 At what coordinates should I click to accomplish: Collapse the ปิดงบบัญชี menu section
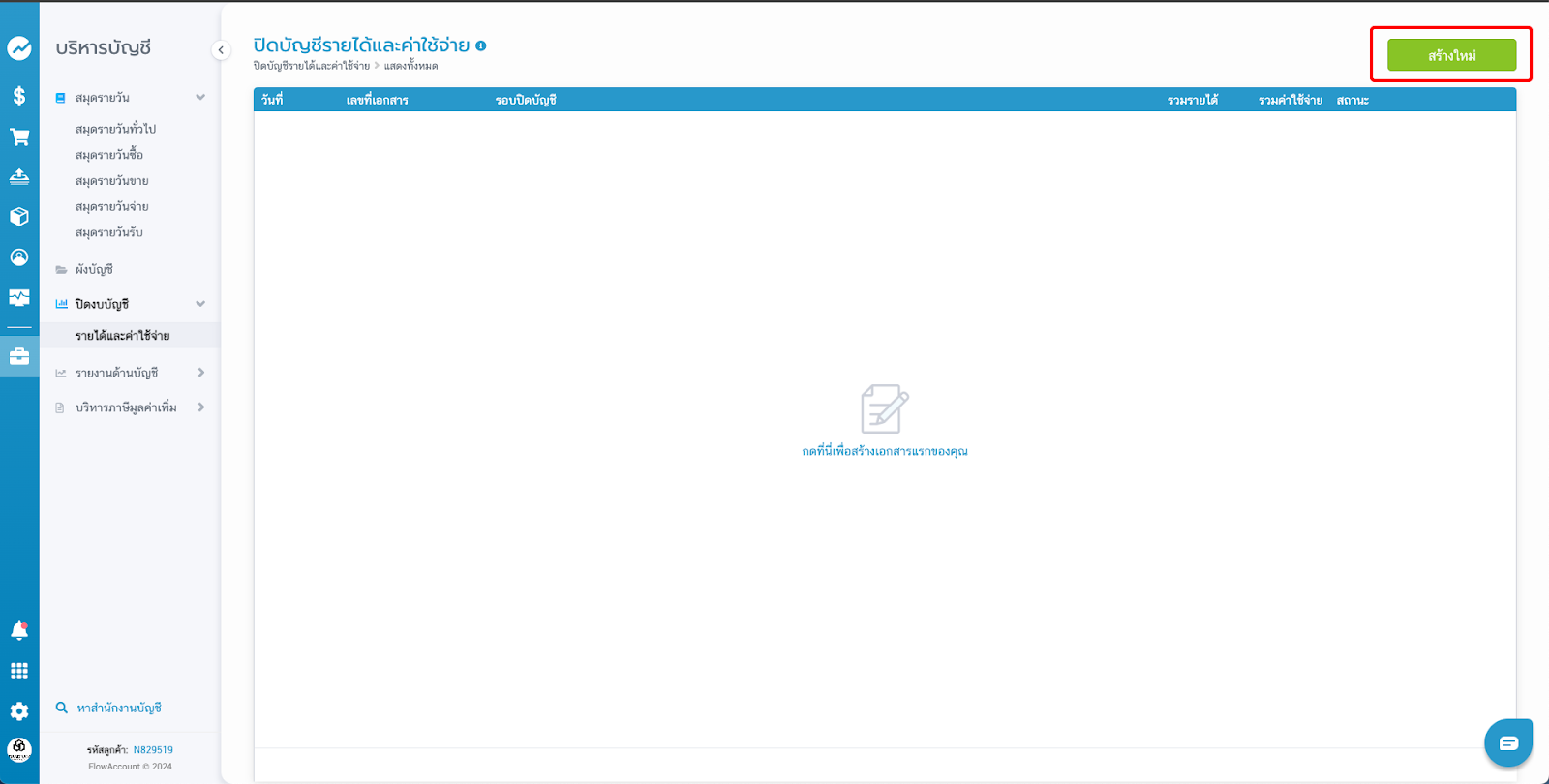click(x=200, y=304)
